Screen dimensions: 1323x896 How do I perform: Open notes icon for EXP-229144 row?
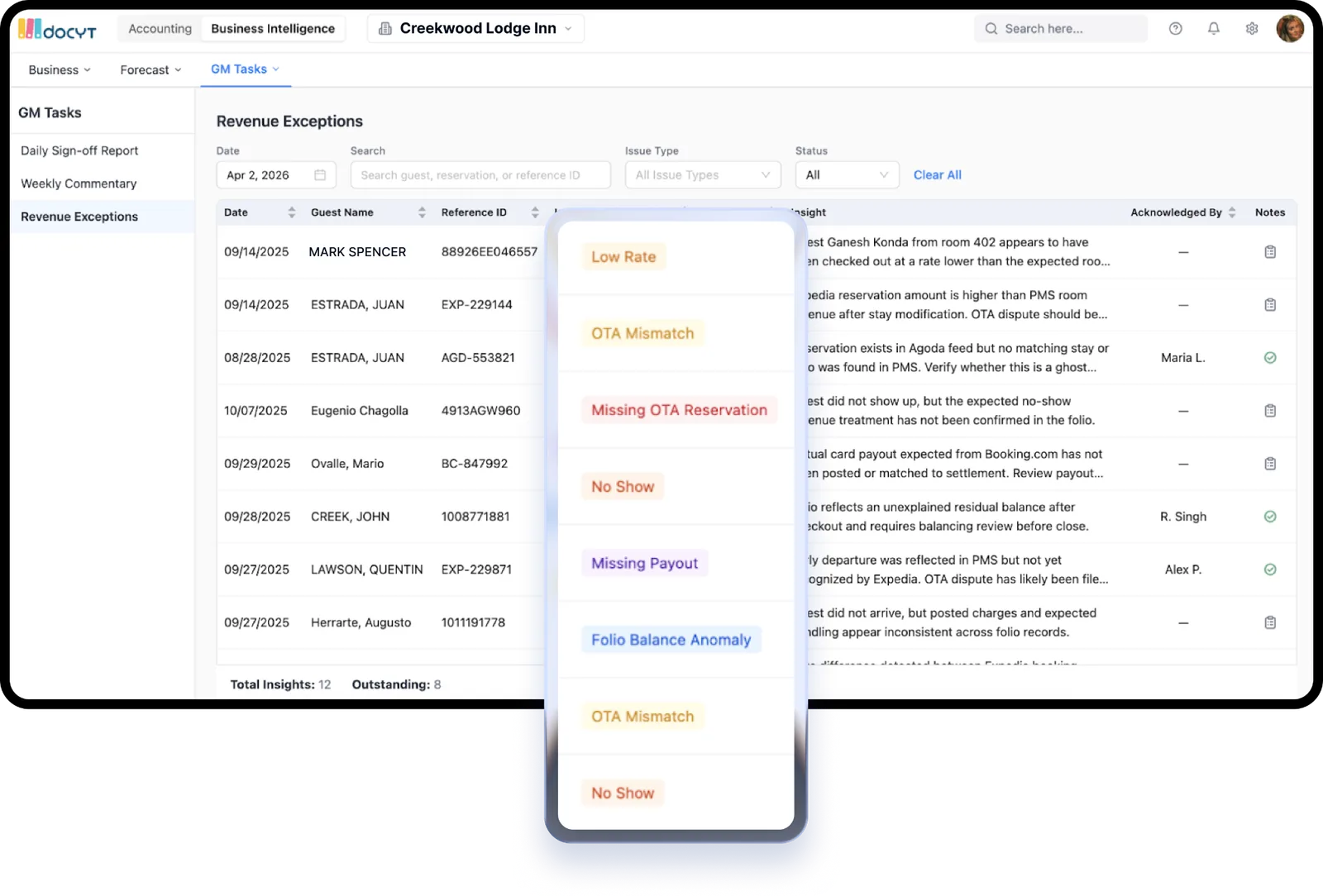point(1270,305)
